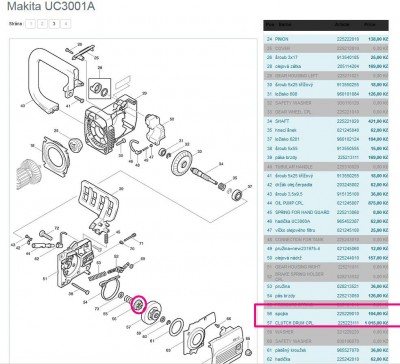The height and width of the screenshot is (364, 400).
Task: Click the circled clutch part in diagram
Action: [139, 304]
